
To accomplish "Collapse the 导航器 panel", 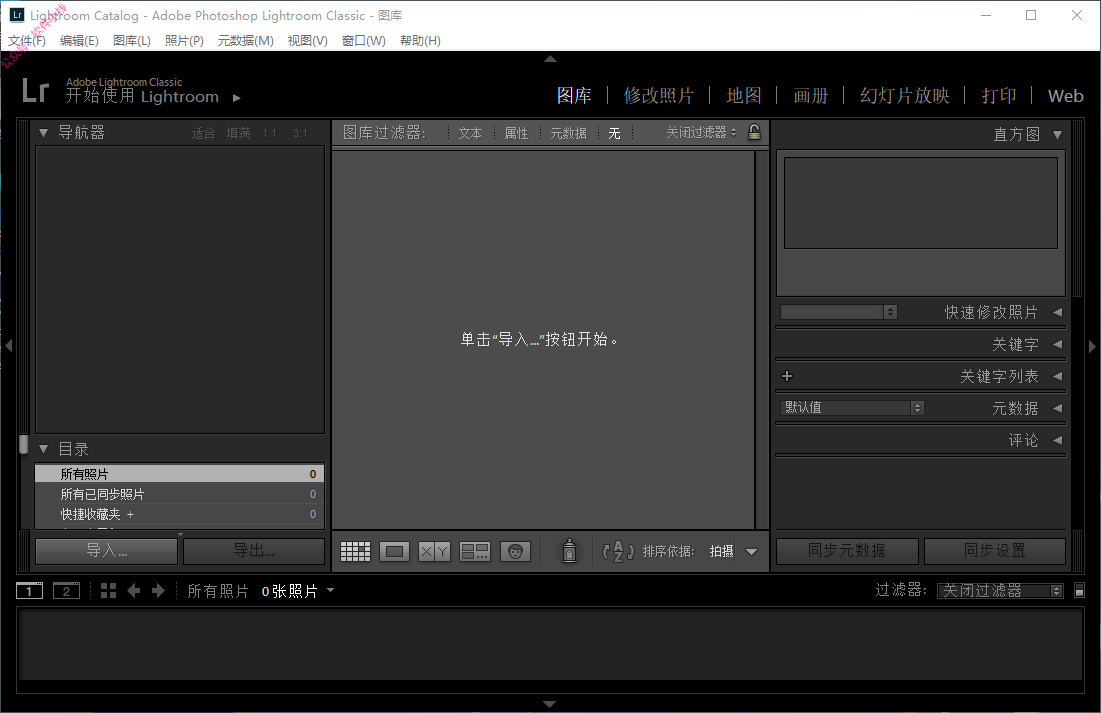I will pos(44,133).
